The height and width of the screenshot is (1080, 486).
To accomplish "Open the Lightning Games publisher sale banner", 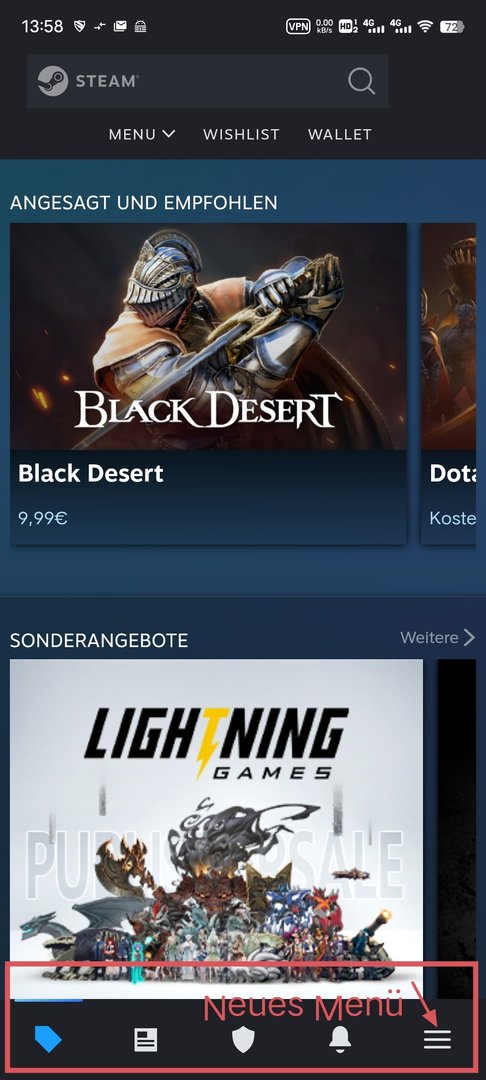I will pos(217,829).
